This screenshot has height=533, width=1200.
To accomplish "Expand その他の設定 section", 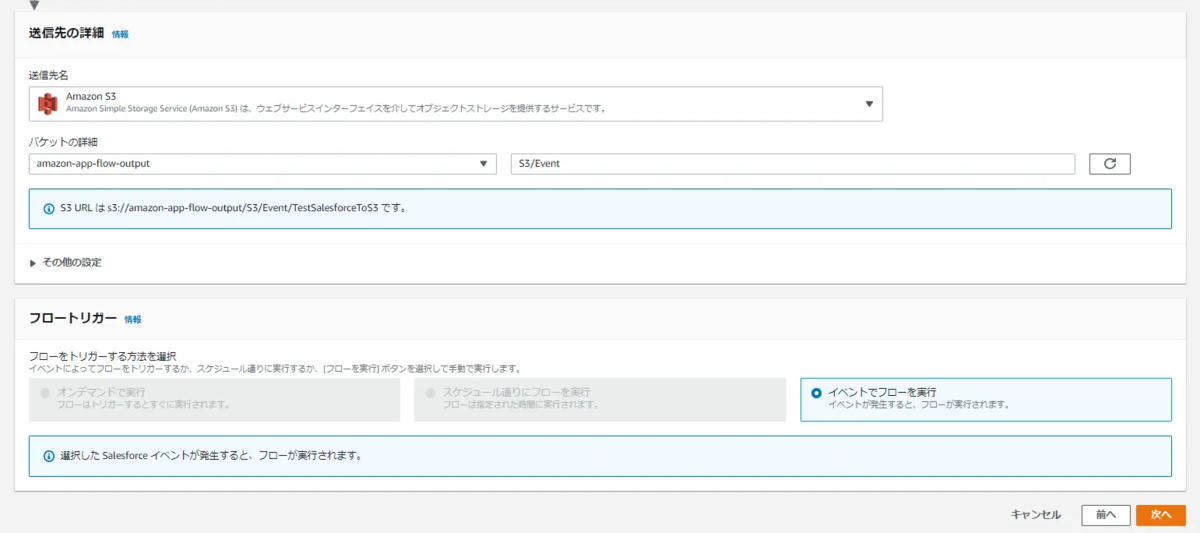I will (x=66, y=263).
